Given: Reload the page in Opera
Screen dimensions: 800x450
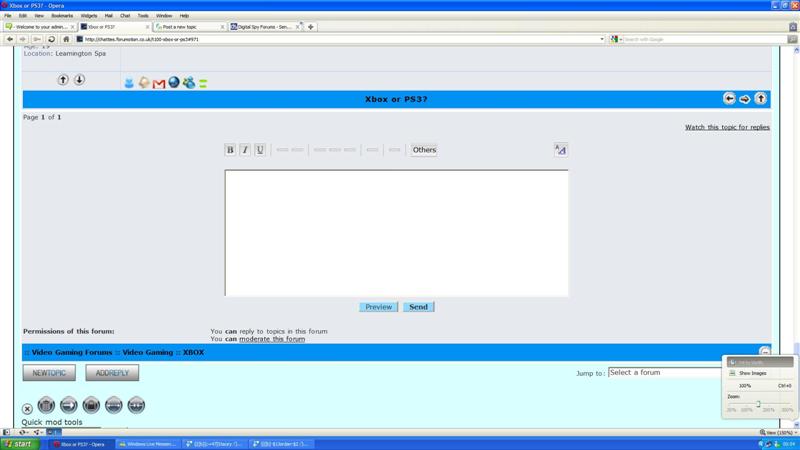Looking at the screenshot, I should pos(51,39).
